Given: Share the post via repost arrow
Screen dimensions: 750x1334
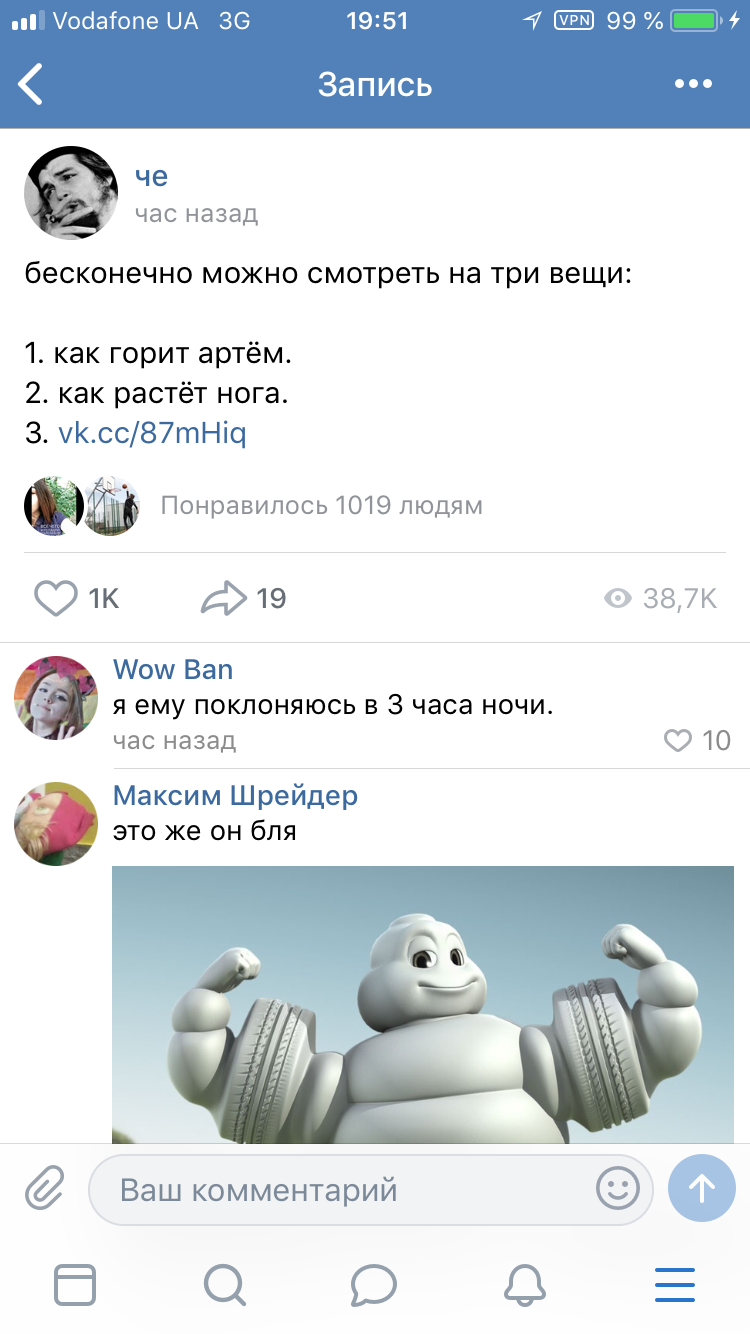Looking at the screenshot, I should pyautogui.click(x=224, y=598).
